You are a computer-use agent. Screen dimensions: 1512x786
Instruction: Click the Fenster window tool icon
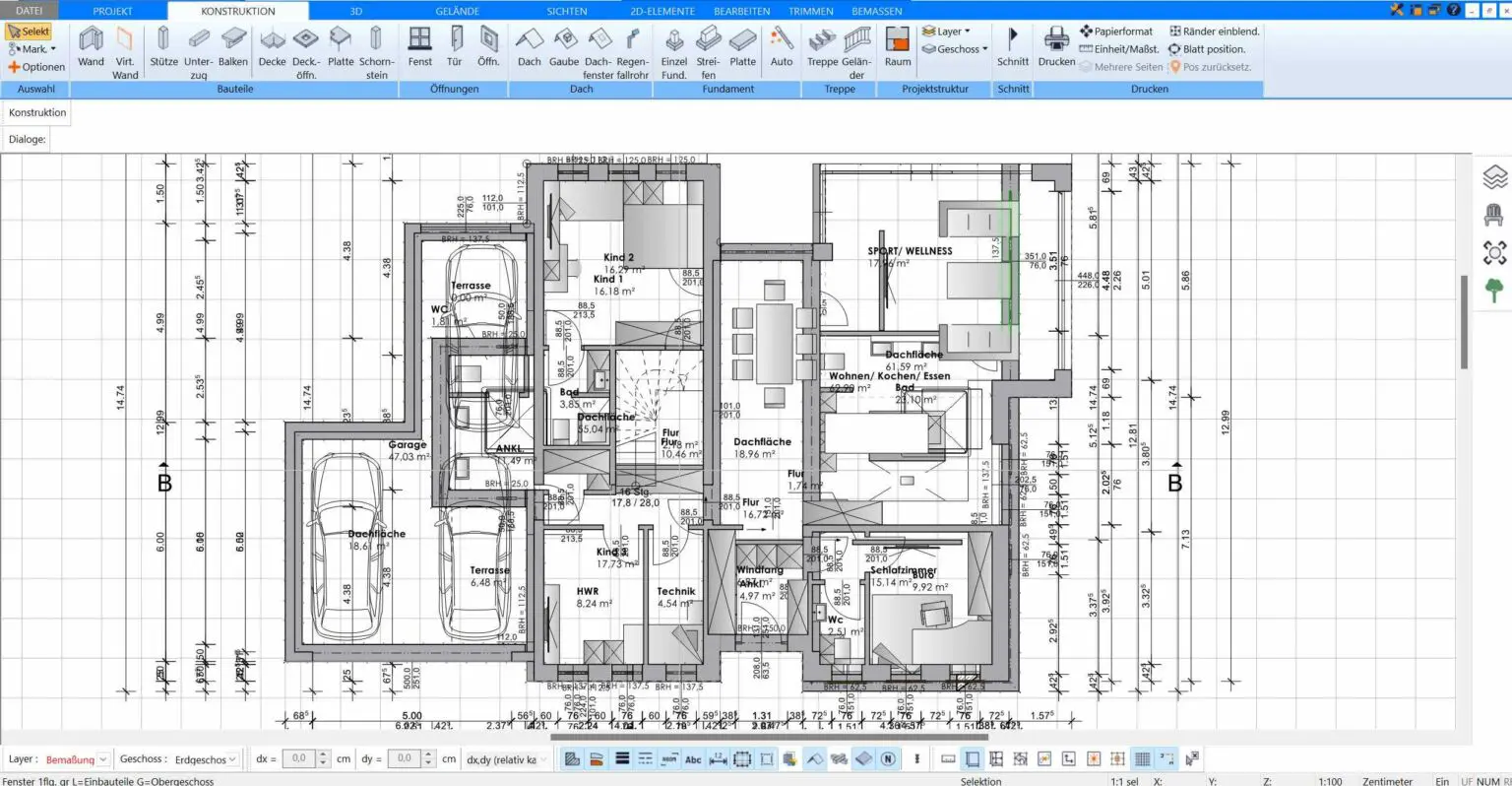[x=419, y=47]
